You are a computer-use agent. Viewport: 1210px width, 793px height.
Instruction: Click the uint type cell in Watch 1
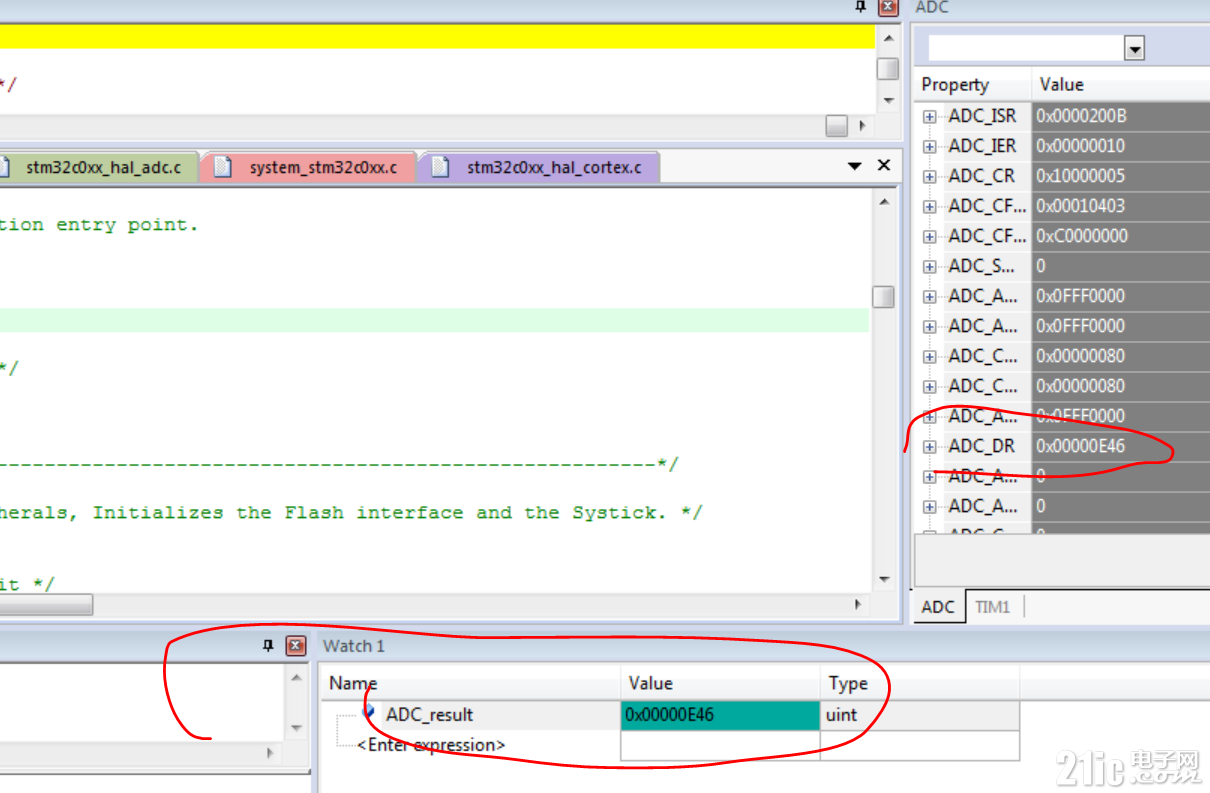tap(919, 715)
